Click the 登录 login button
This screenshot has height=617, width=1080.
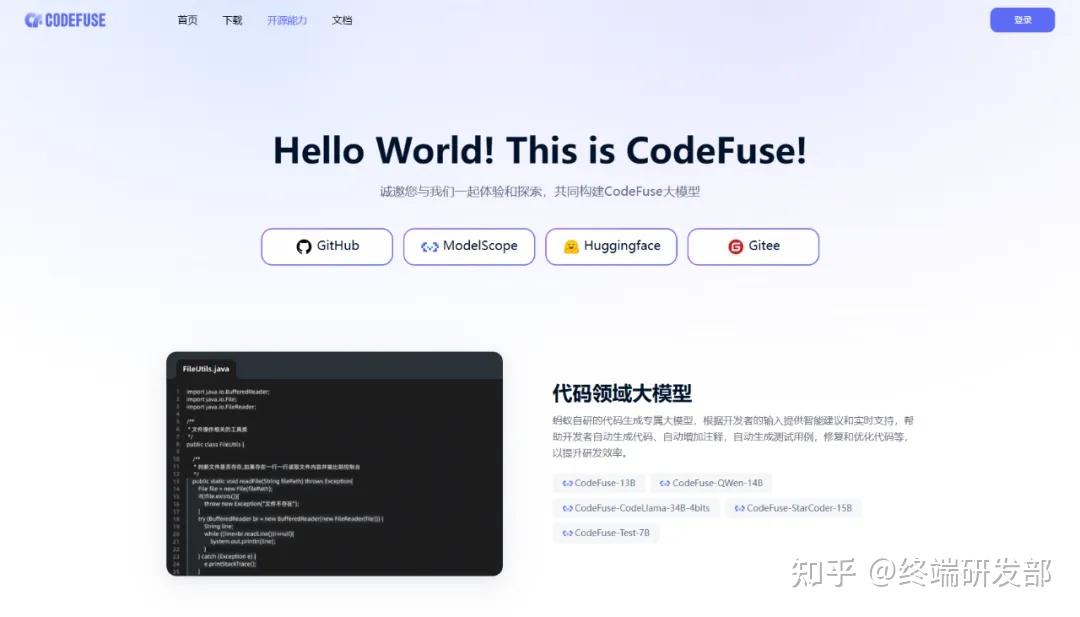pyautogui.click(x=1022, y=20)
